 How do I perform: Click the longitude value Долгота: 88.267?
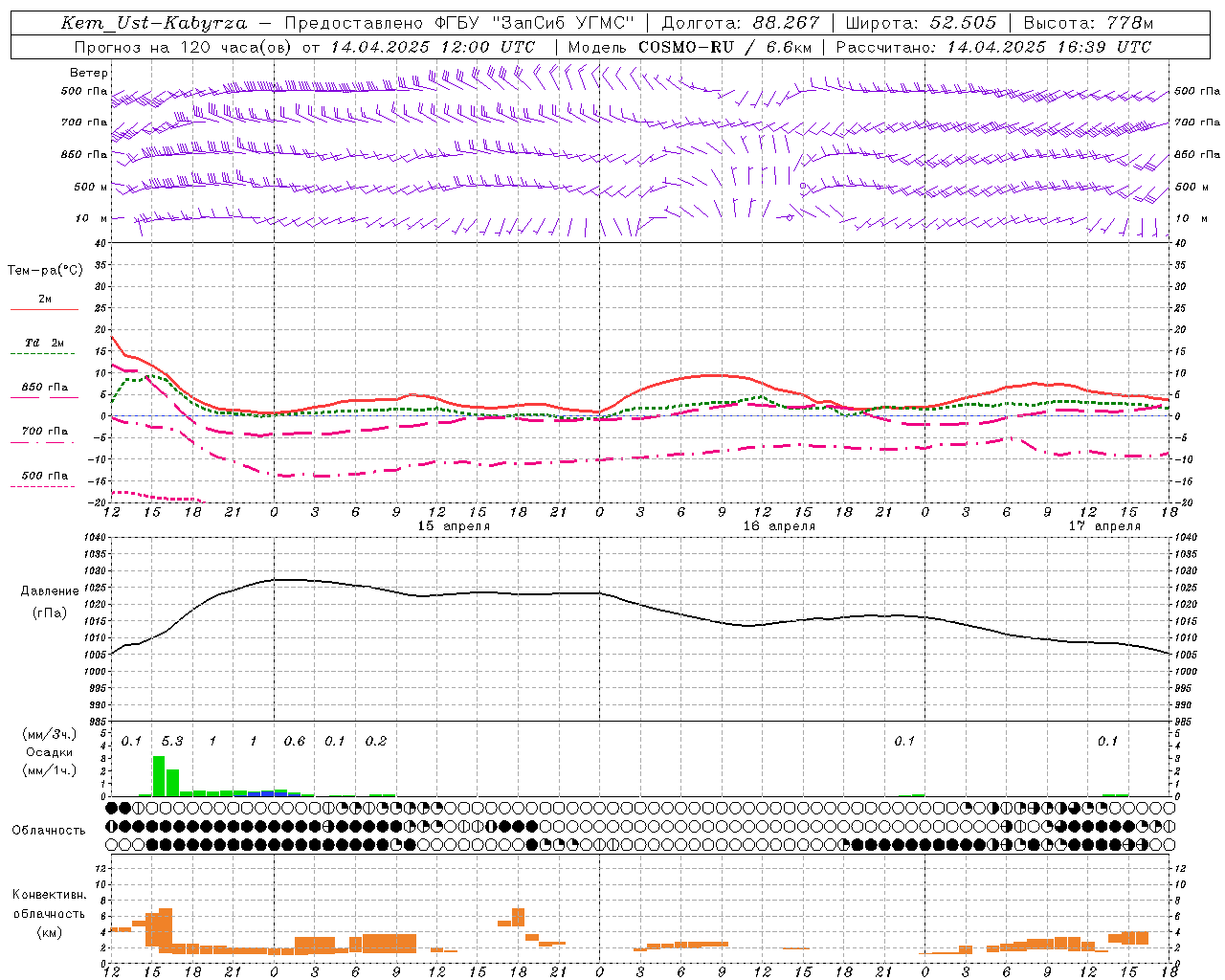pyautogui.click(x=741, y=23)
